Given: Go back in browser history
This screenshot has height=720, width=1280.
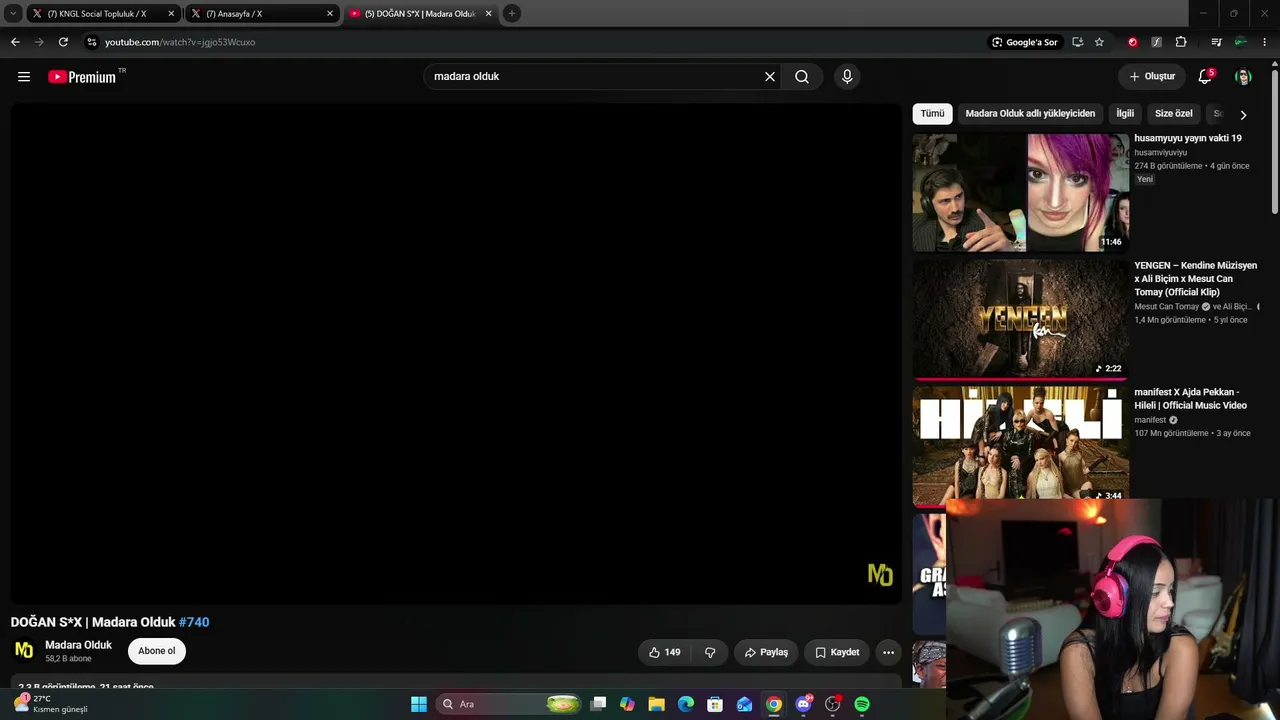Looking at the screenshot, I should pos(15,42).
